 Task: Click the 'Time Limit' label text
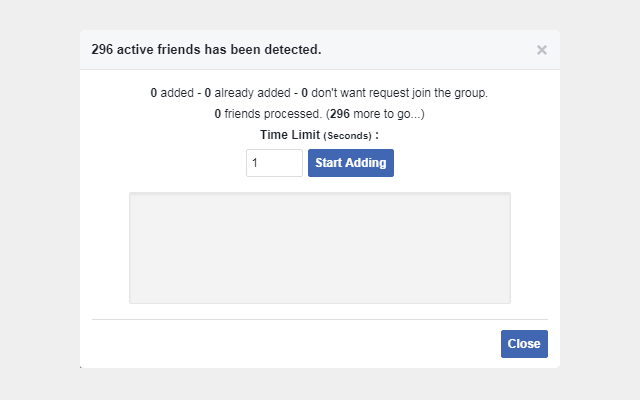click(x=290, y=135)
